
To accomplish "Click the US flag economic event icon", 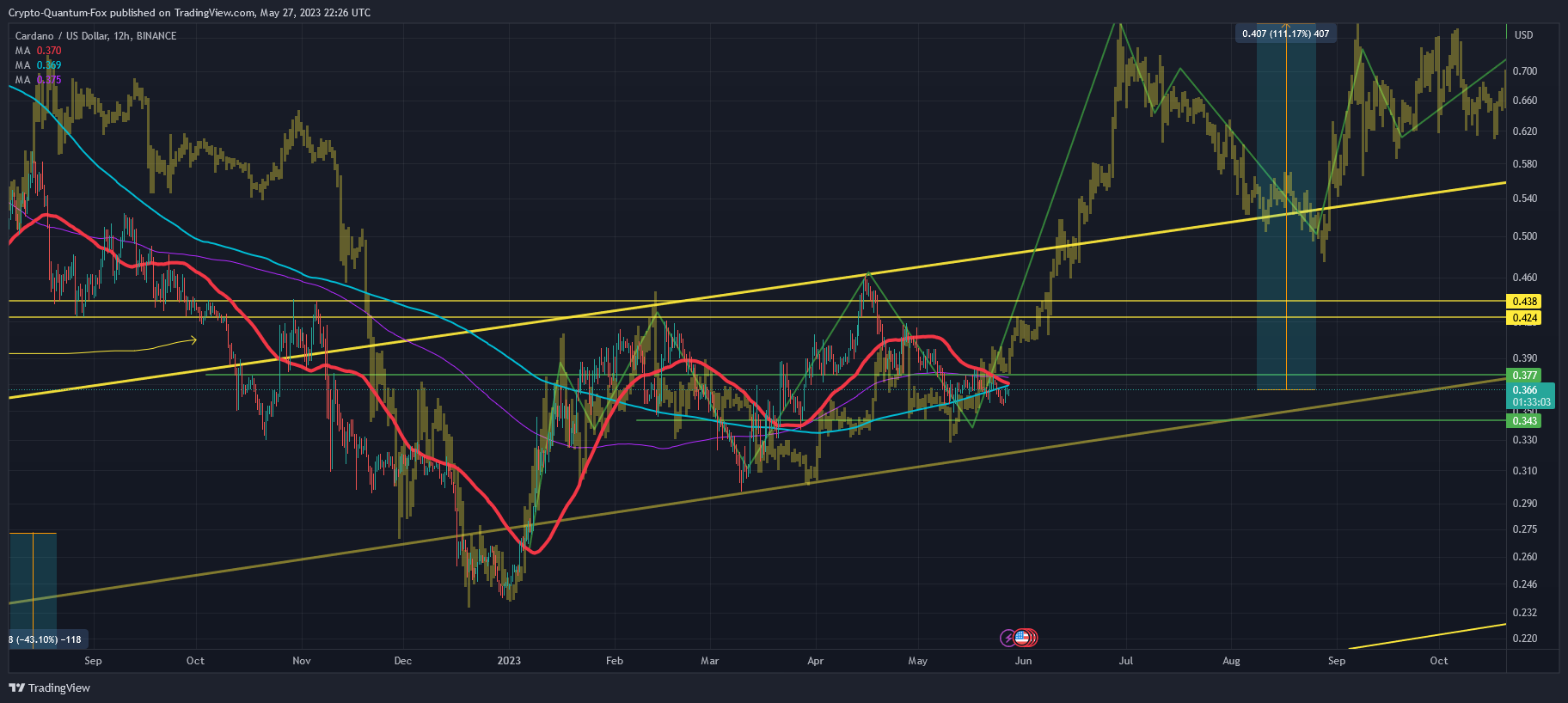I will (1021, 638).
